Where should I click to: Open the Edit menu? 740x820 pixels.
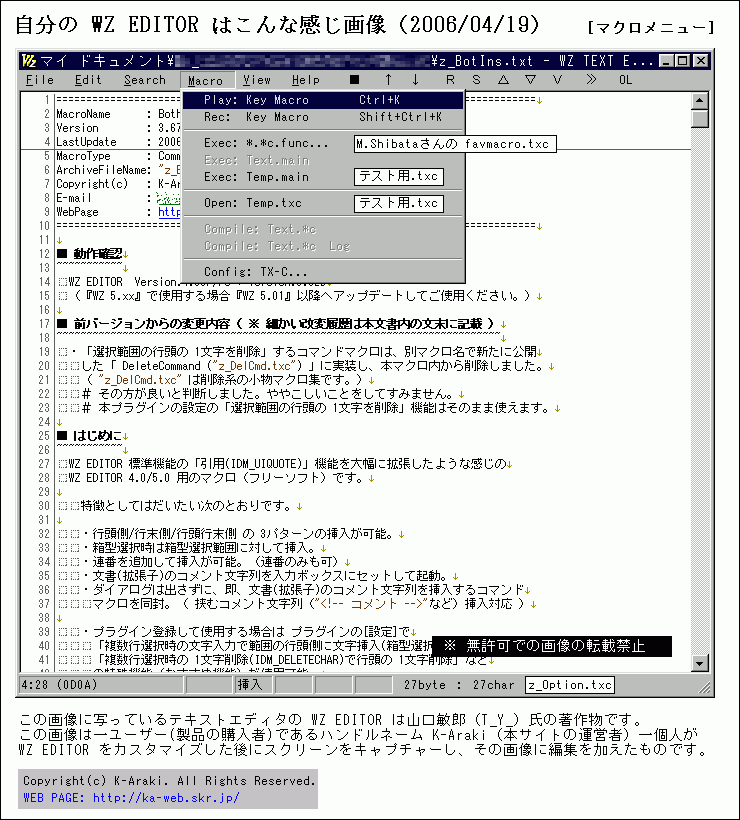88,80
